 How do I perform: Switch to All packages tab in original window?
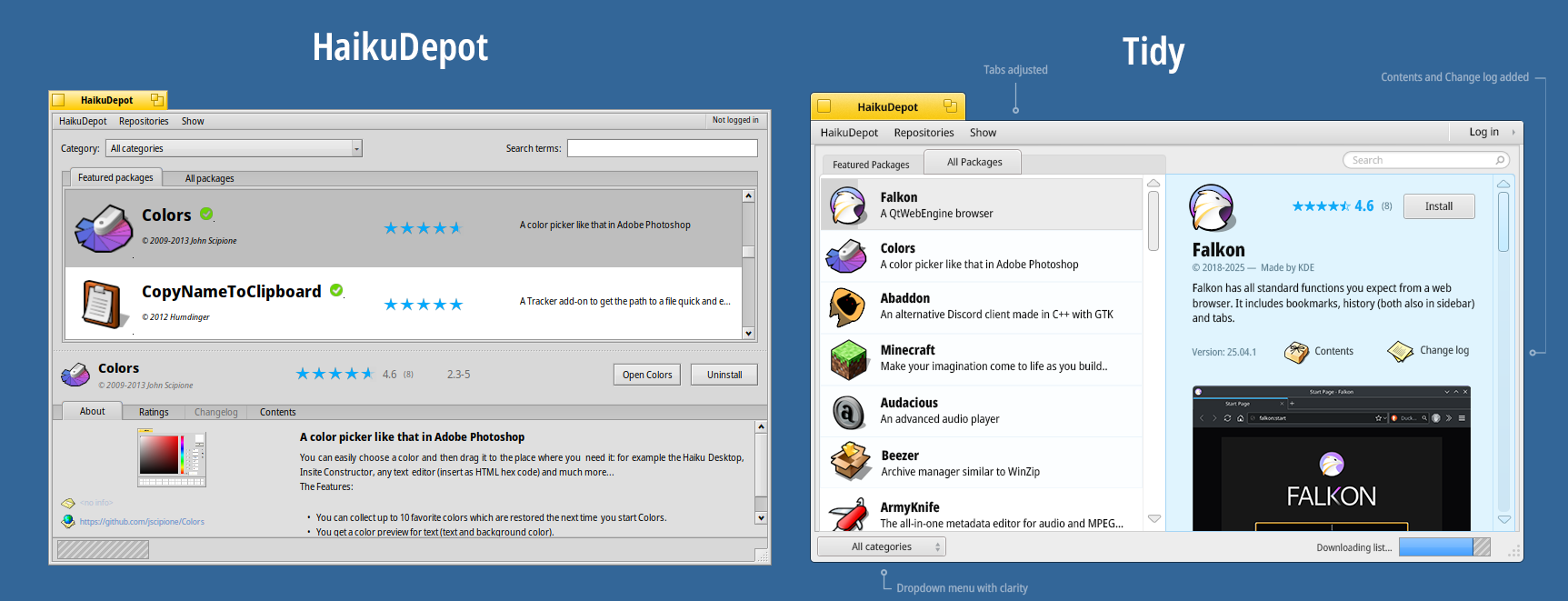point(209,178)
